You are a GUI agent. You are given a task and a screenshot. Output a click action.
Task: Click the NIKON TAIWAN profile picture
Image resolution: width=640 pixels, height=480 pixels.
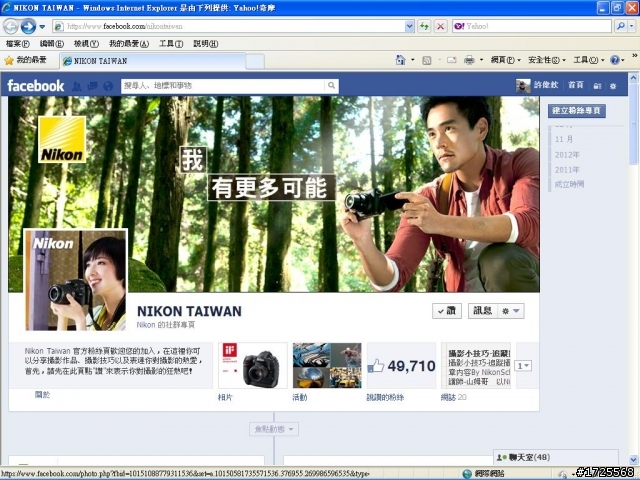(x=76, y=280)
